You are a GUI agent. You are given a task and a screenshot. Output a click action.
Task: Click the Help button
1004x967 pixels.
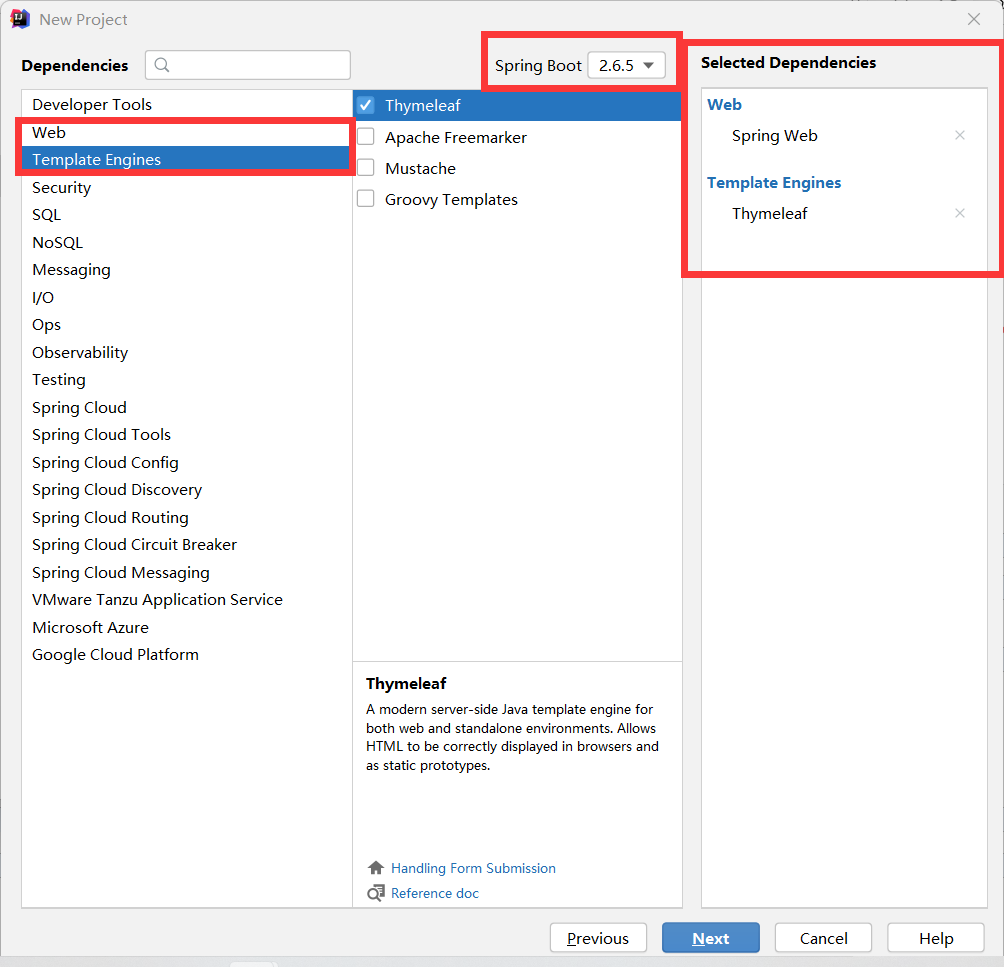coord(936,938)
